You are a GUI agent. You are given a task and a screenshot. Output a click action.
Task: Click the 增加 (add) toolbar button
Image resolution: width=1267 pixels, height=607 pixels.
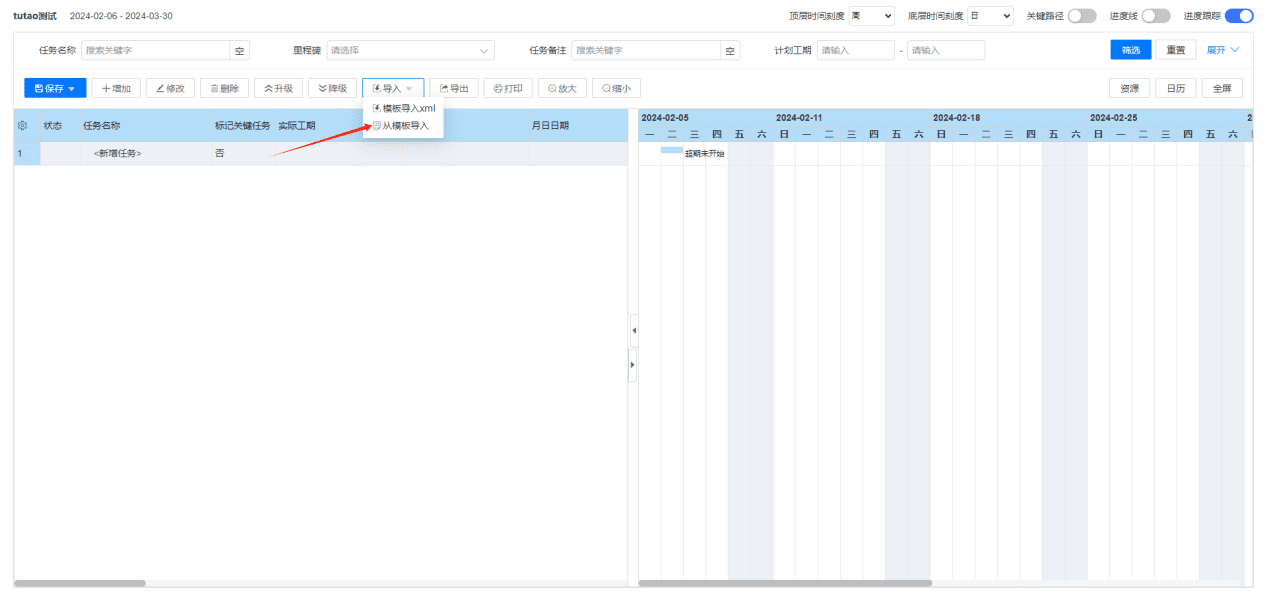(116, 88)
